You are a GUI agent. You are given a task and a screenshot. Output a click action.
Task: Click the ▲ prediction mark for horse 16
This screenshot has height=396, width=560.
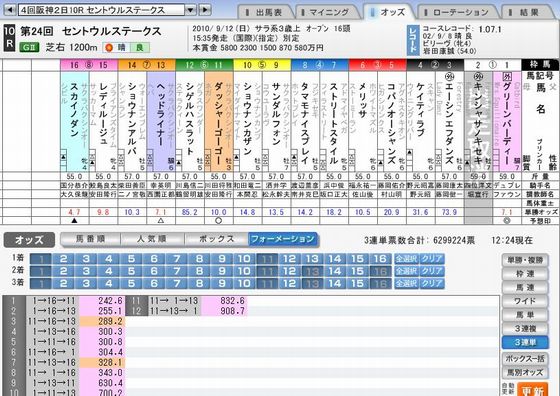pyautogui.click(x=74, y=221)
